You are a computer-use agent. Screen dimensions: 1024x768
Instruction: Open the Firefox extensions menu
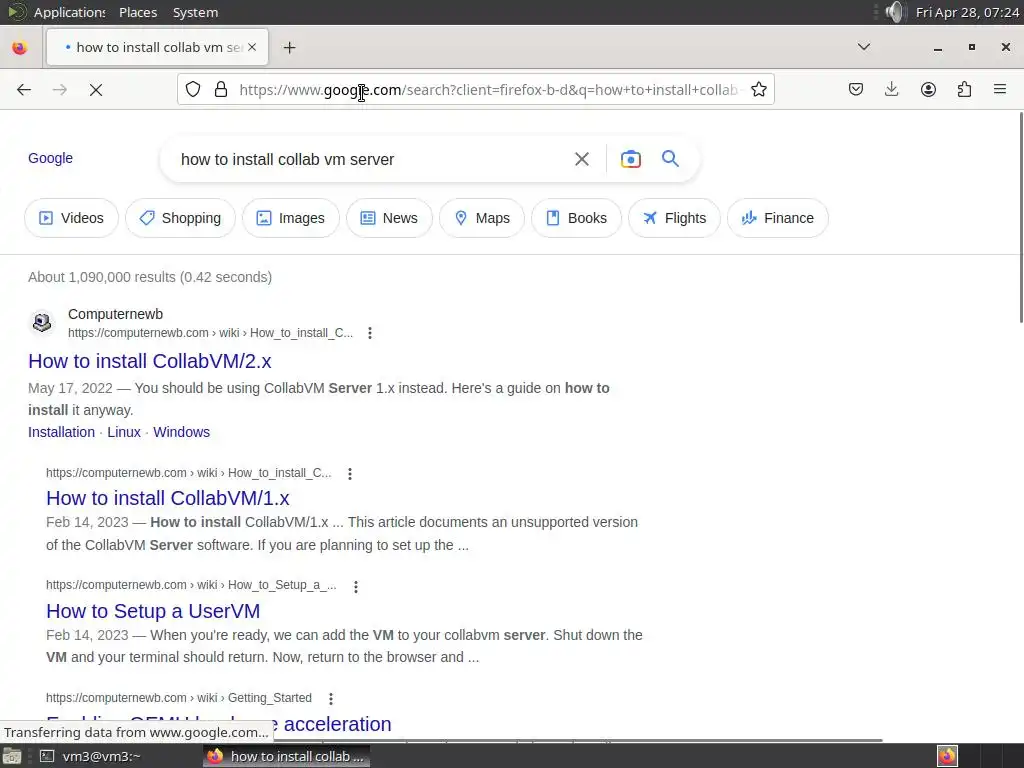pyautogui.click(x=964, y=89)
